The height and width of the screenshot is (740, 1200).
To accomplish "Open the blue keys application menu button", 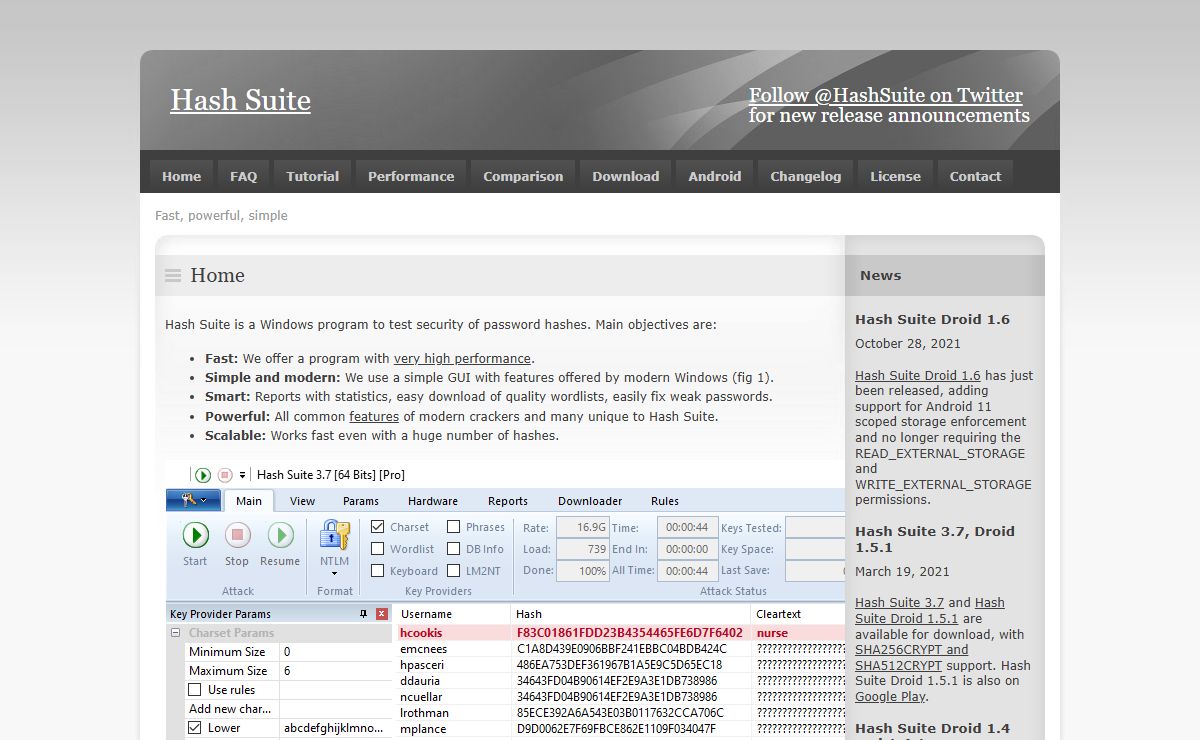I will (194, 500).
